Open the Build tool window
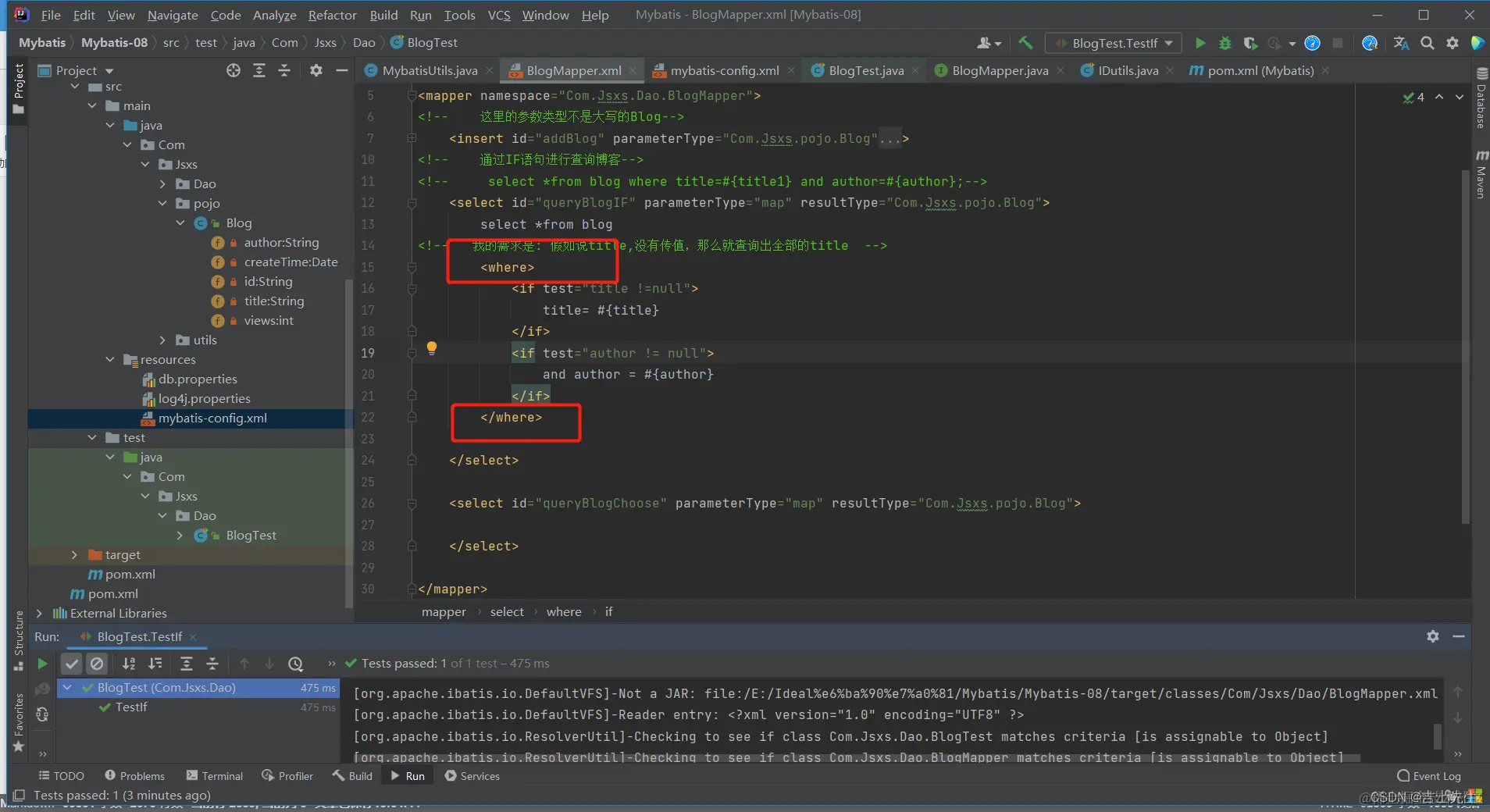 (x=352, y=775)
